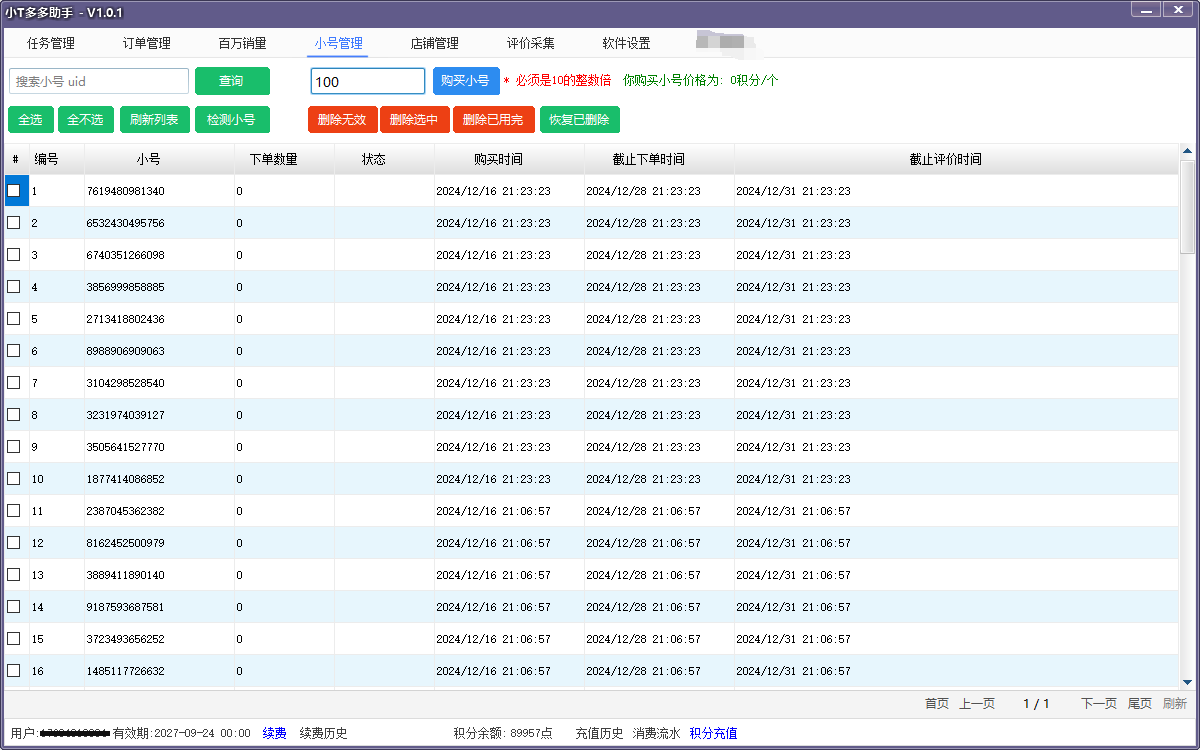Go to first page with 首页
Screen dimensions: 1200x750
937,704
